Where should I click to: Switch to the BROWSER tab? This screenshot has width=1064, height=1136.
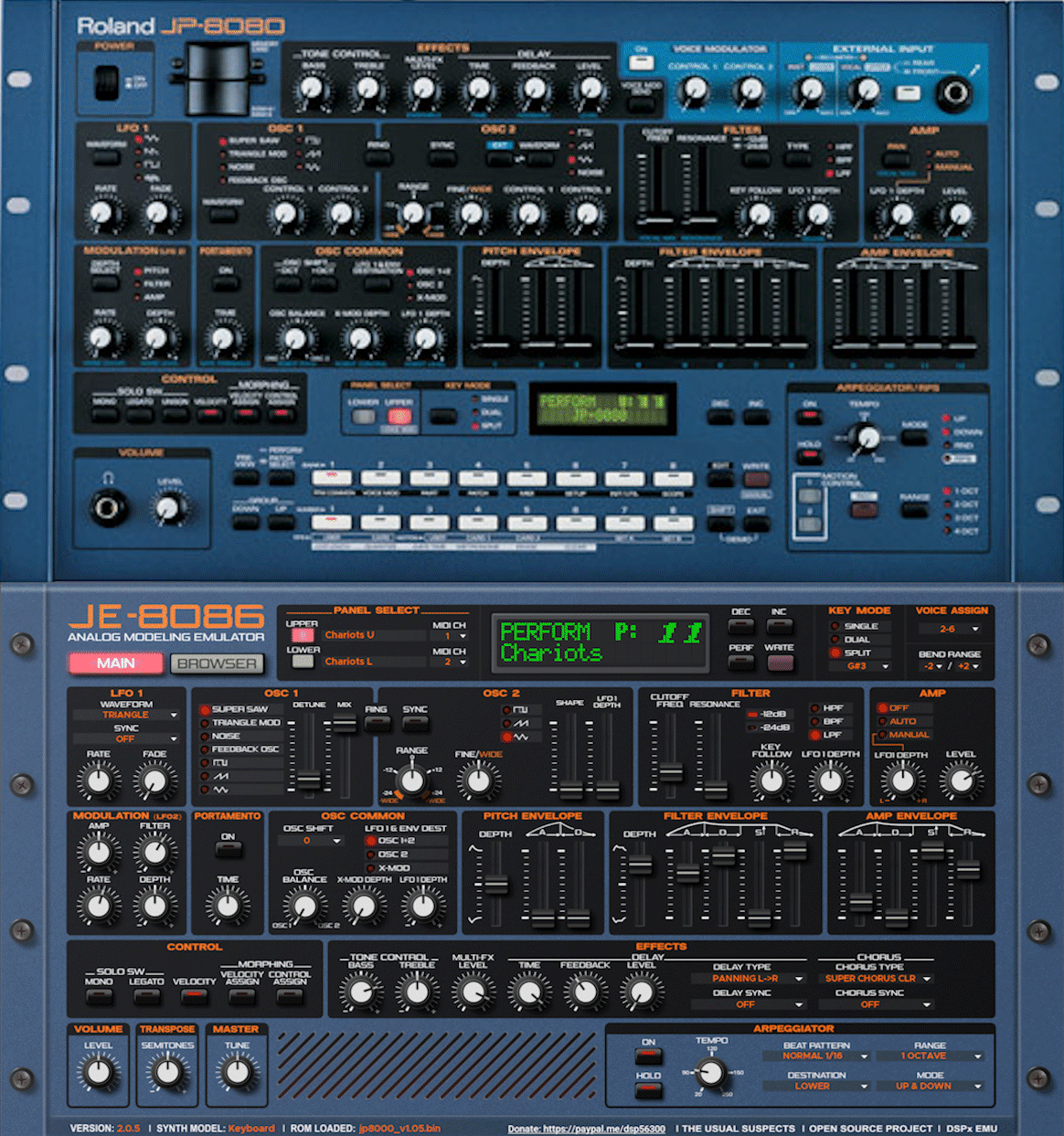tap(217, 664)
